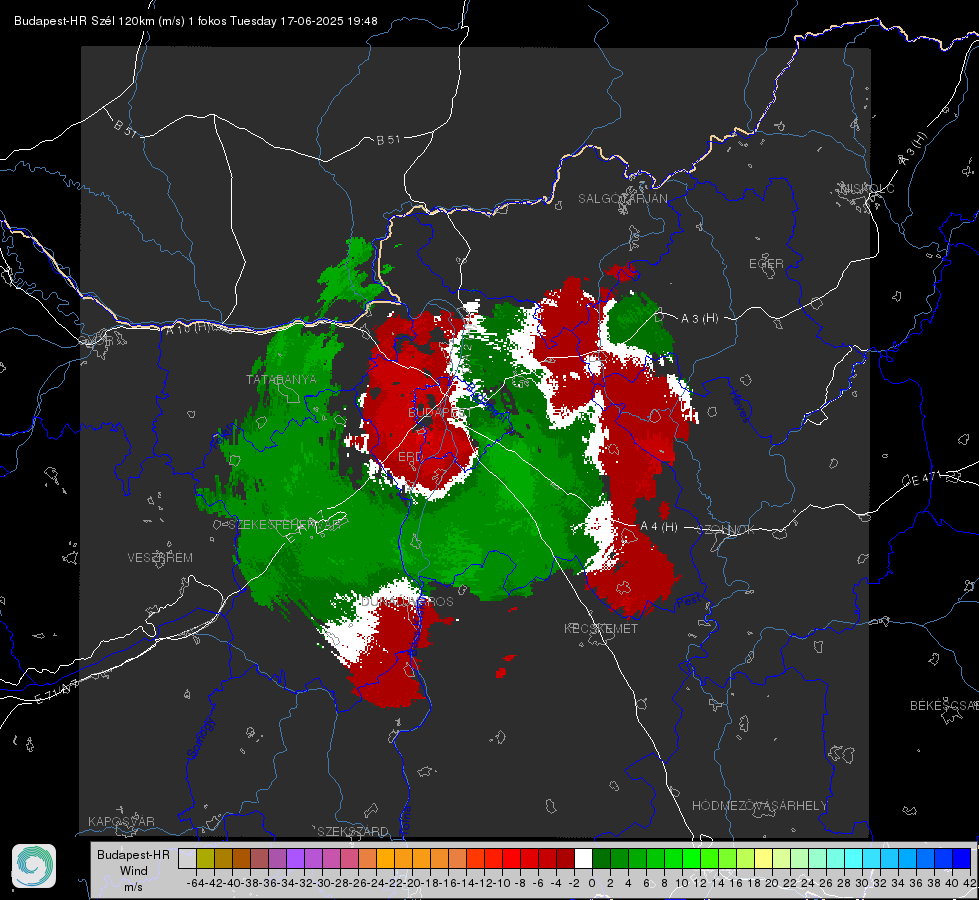Click the TATABÁNYA city label
Viewport: 979px width, 900px height.
282,380
